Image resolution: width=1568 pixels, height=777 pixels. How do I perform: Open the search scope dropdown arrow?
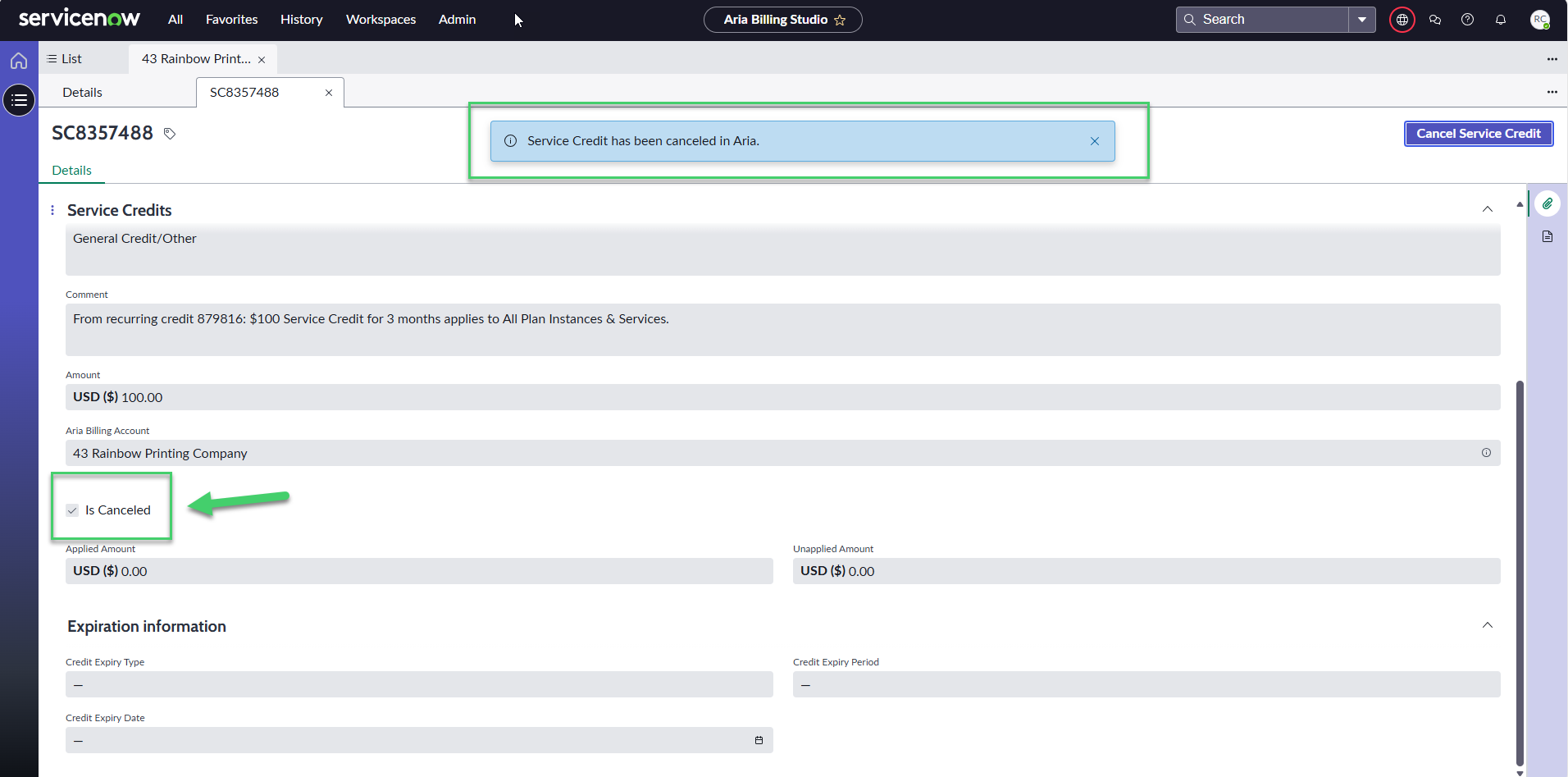coord(1362,20)
